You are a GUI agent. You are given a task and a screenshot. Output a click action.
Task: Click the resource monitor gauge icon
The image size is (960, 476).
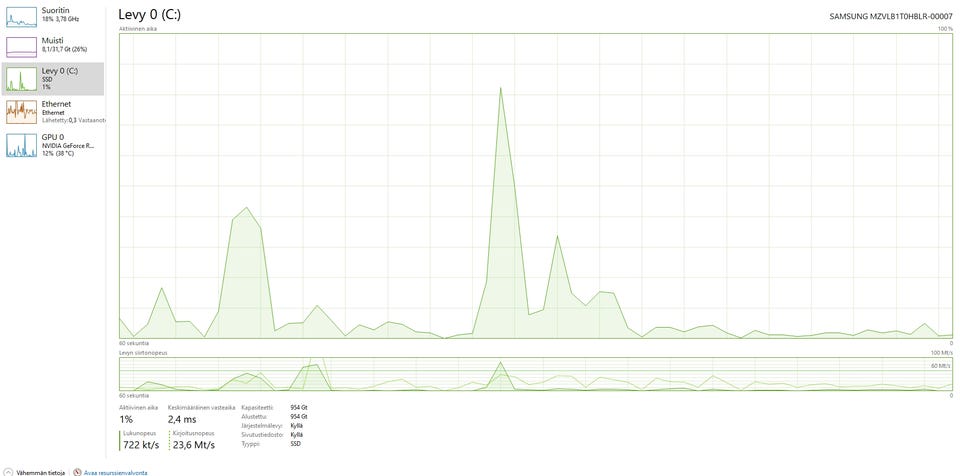(x=77, y=472)
